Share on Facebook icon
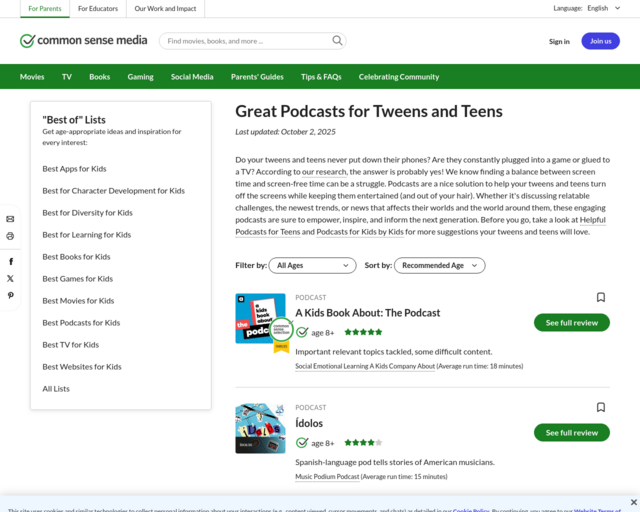Viewport: 640px width, 512px height. point(11,261)
